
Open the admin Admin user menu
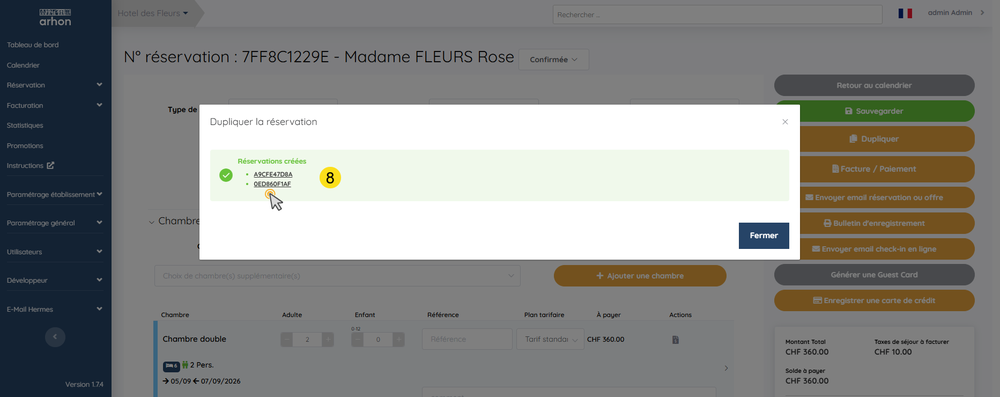point(956,13)
